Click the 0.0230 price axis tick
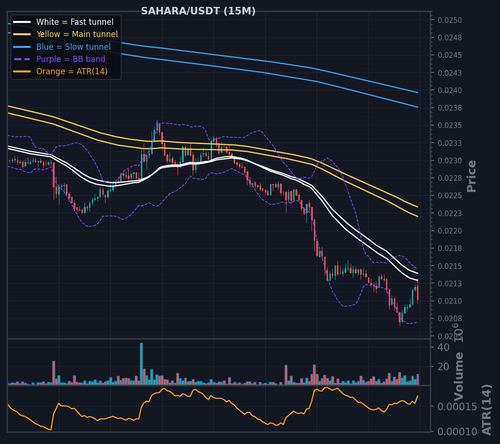This screenshot has width=500, height=444. click(450, 161)
